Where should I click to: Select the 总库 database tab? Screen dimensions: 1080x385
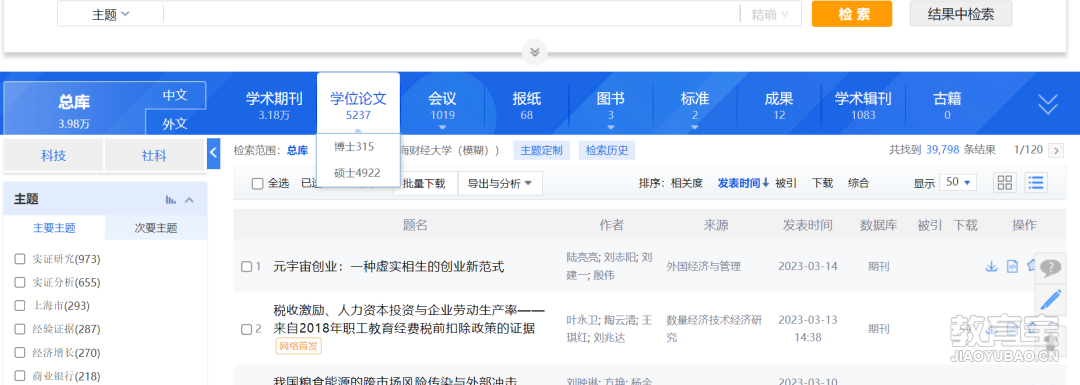click(x=74, y=110)
